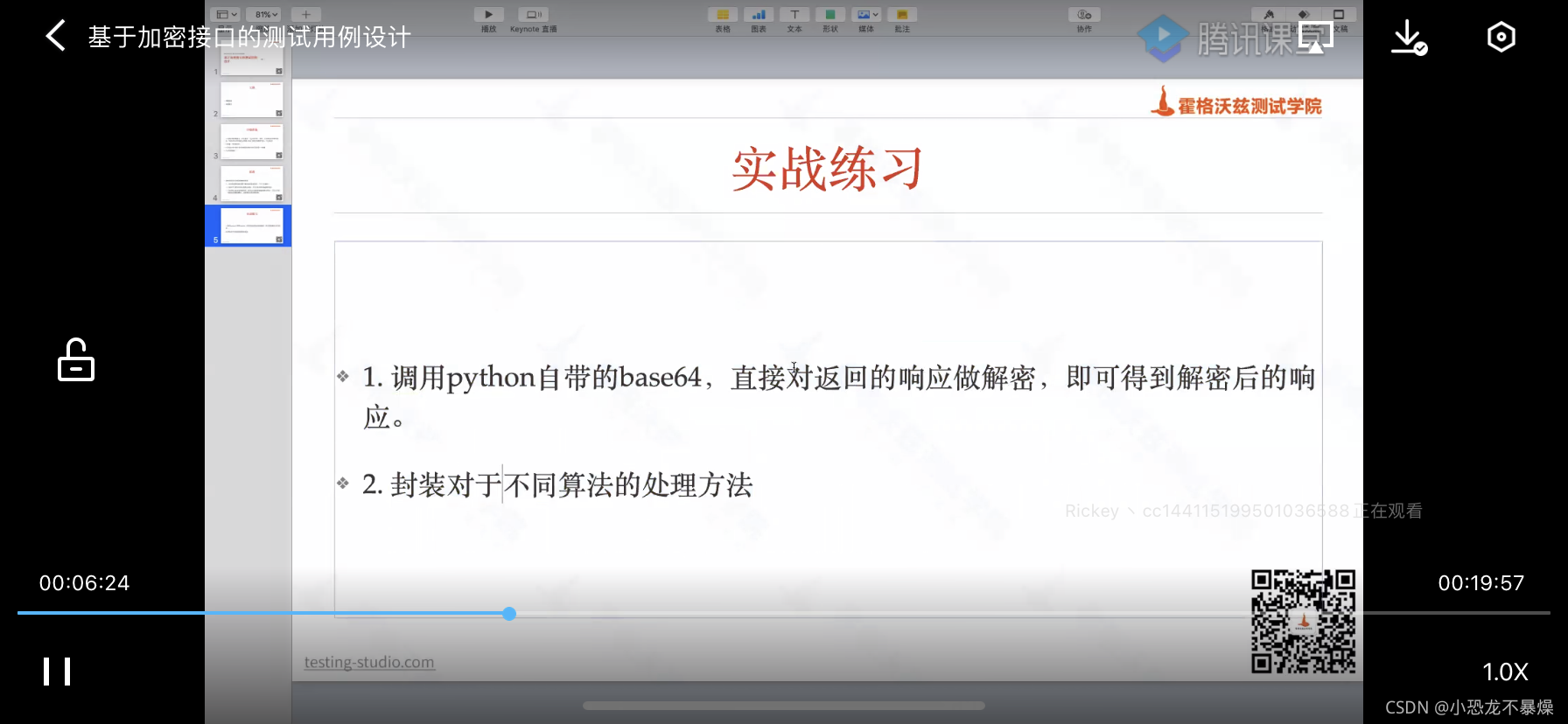1568x724 pixels.
Task: Open the hexagon settings icon
Action: pyautogui.click(x=1501, y=37)
